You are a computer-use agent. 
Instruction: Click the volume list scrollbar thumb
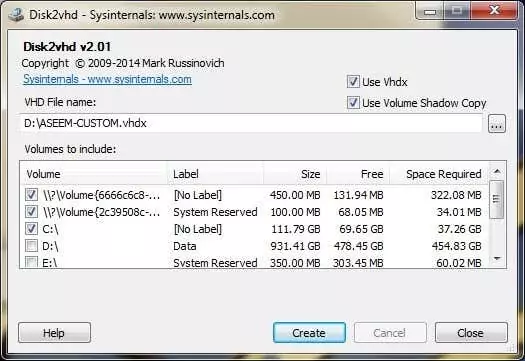497,199
